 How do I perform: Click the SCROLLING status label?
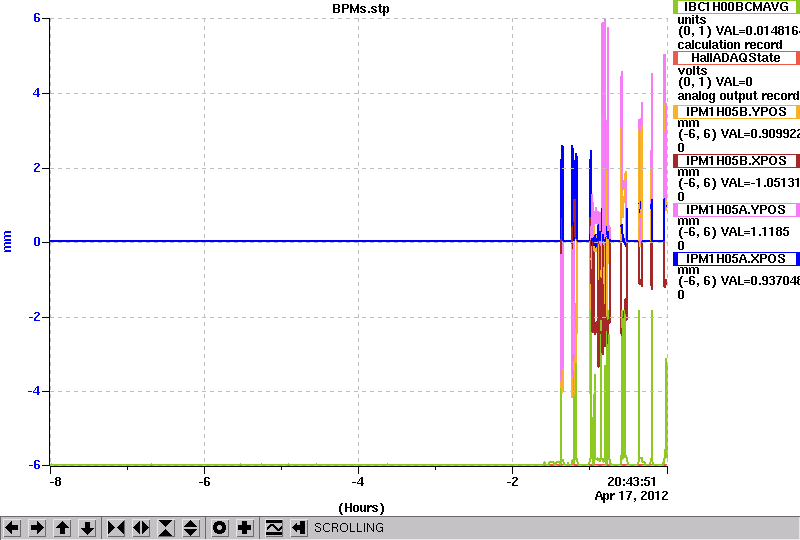point(348,528)
